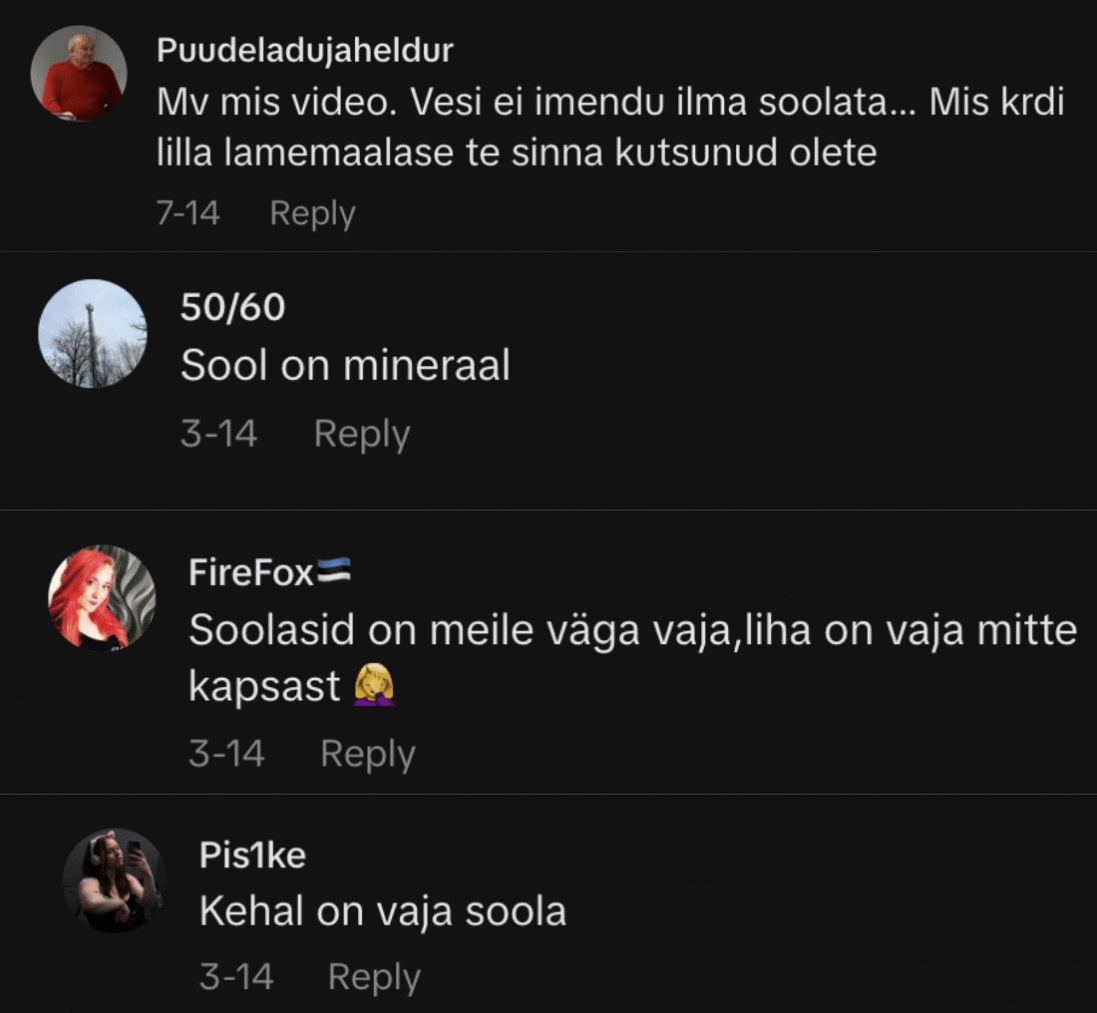Click the 50/60 username

(232, 307)
